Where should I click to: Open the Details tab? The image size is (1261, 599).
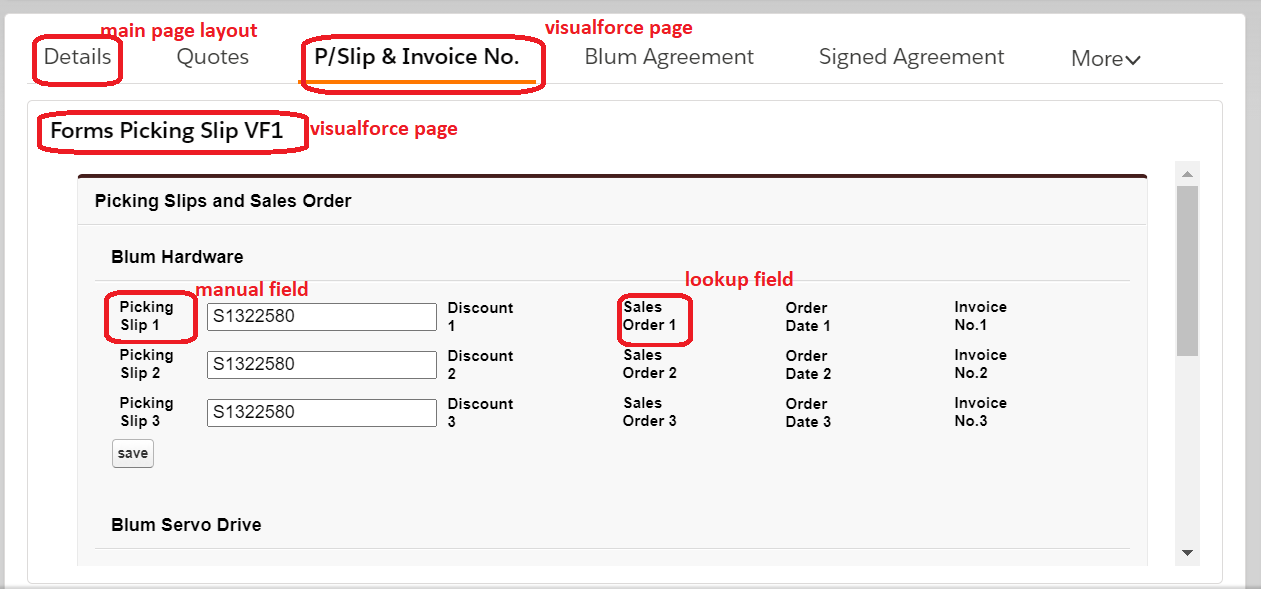pos(77,57)
